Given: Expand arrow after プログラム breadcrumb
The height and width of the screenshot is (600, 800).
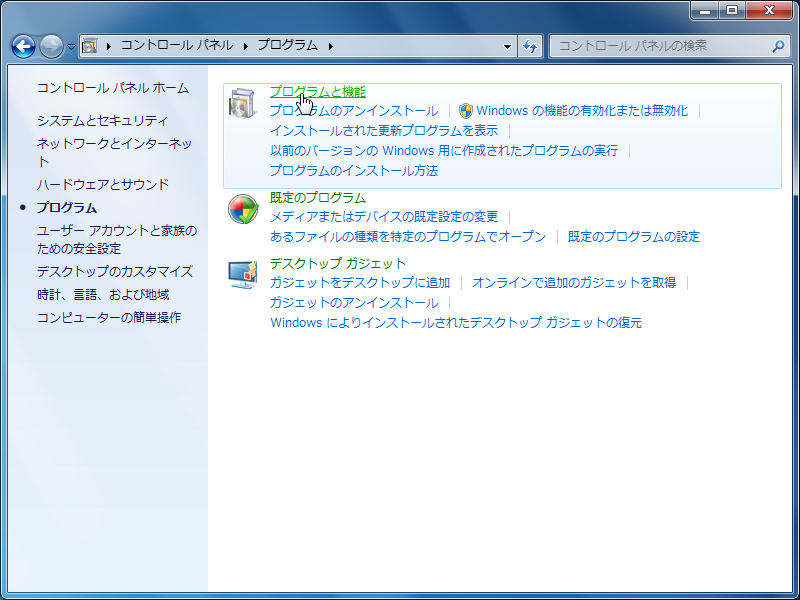Looking at the screenshot, I should tap(331, 46).
